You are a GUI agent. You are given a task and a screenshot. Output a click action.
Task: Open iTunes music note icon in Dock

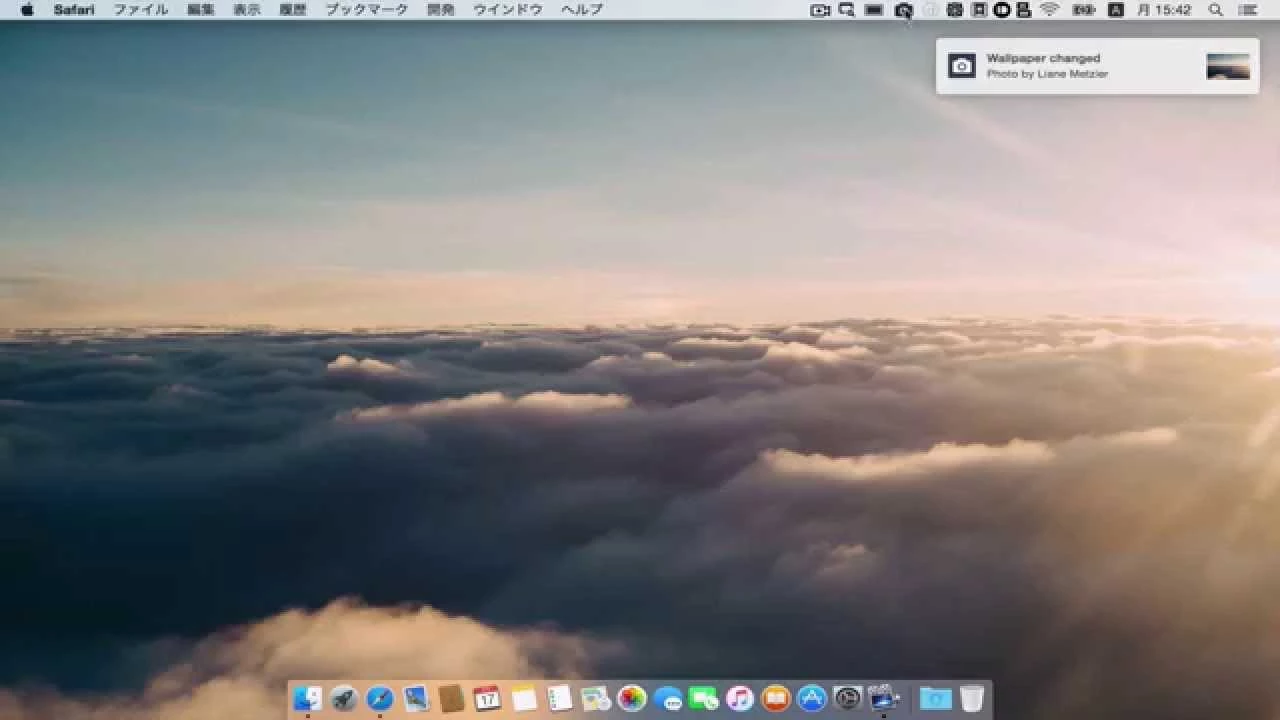[x=739, y=698]
